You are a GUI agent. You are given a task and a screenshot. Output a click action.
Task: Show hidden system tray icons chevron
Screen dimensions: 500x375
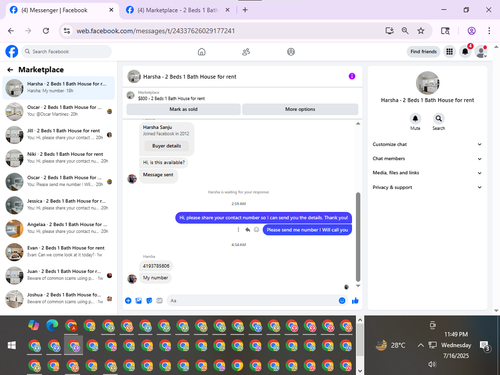click(x=421, y=345)
